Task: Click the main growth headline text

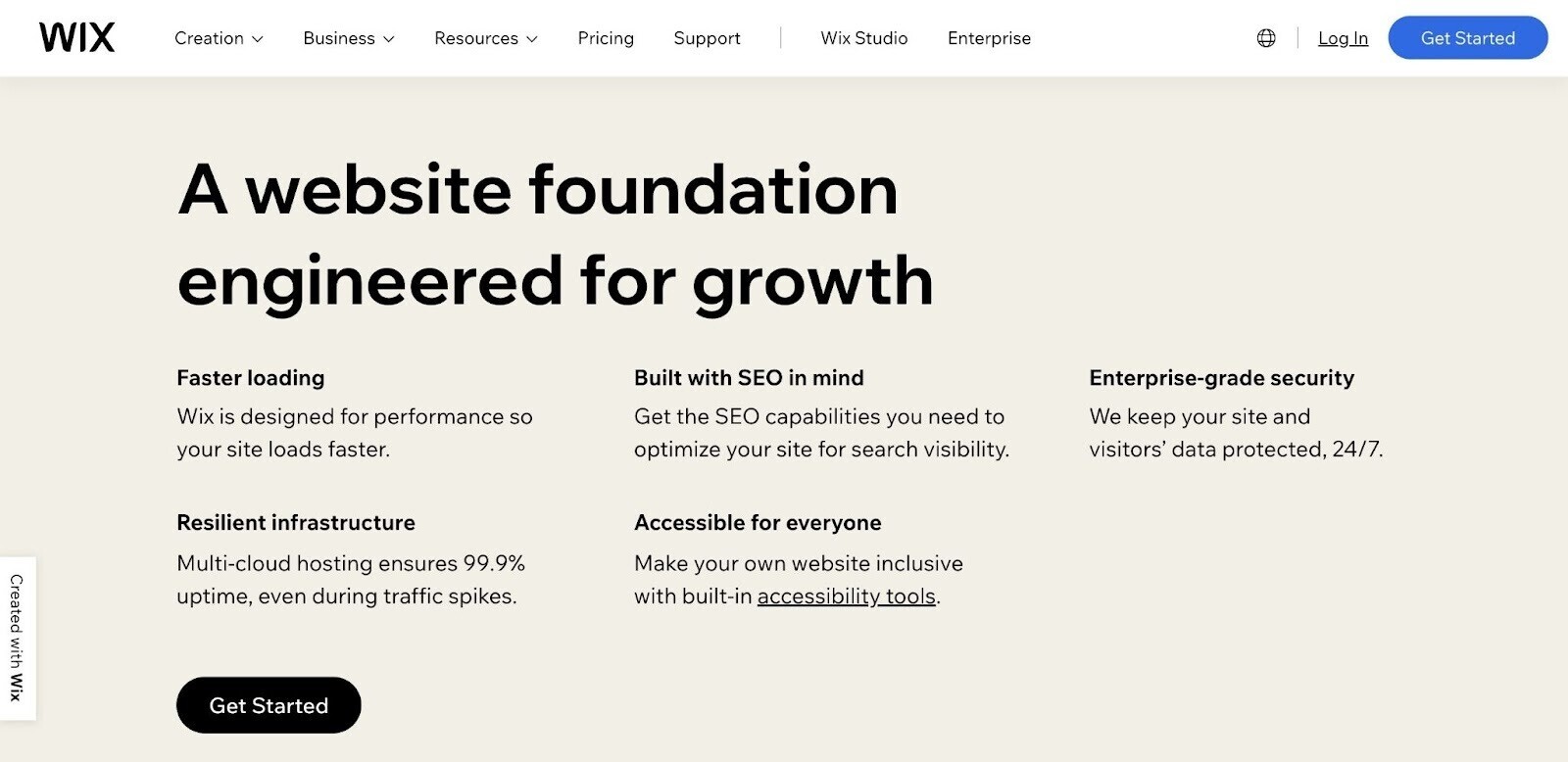Action: point(555,235)
